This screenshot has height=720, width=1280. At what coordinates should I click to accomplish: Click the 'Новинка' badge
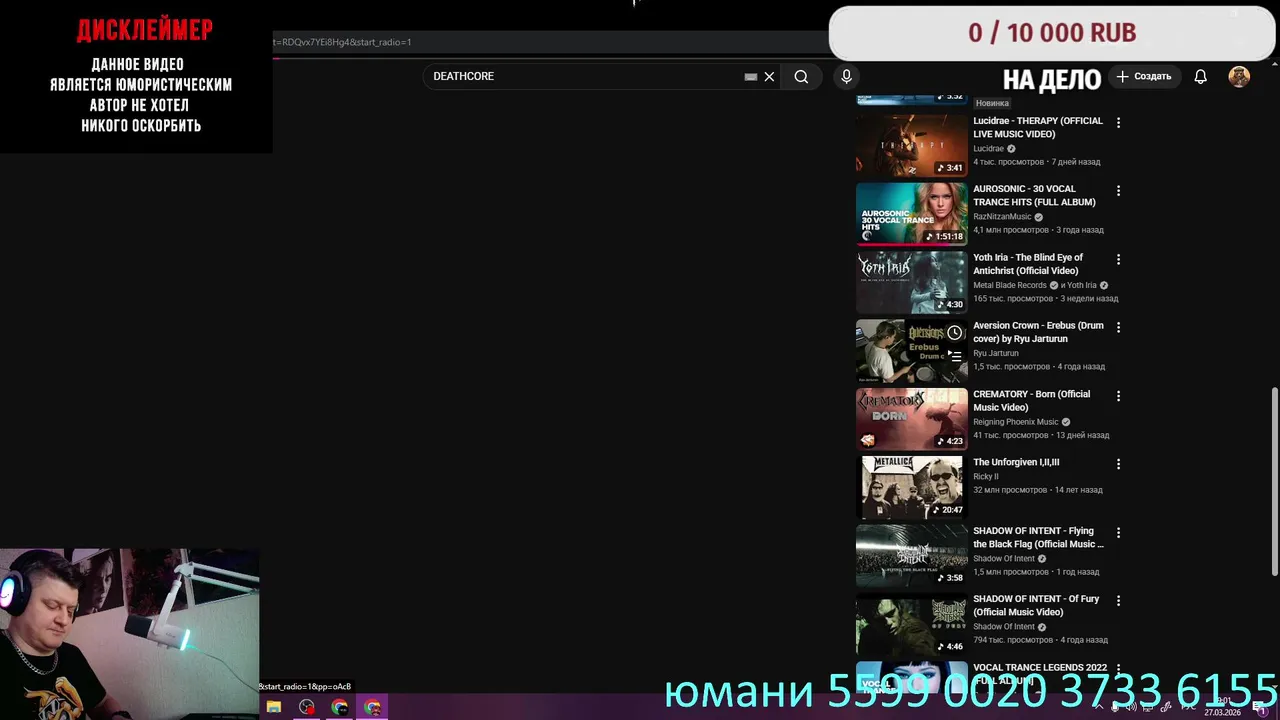tap(992, 103)
